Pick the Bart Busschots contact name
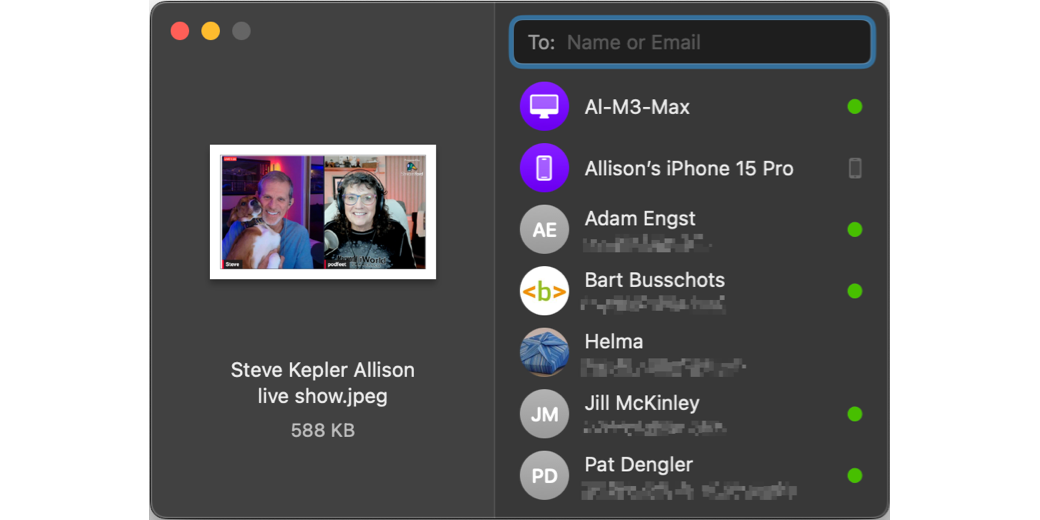Viewport: 1040px width, 520px height. [x=654, y=280]
